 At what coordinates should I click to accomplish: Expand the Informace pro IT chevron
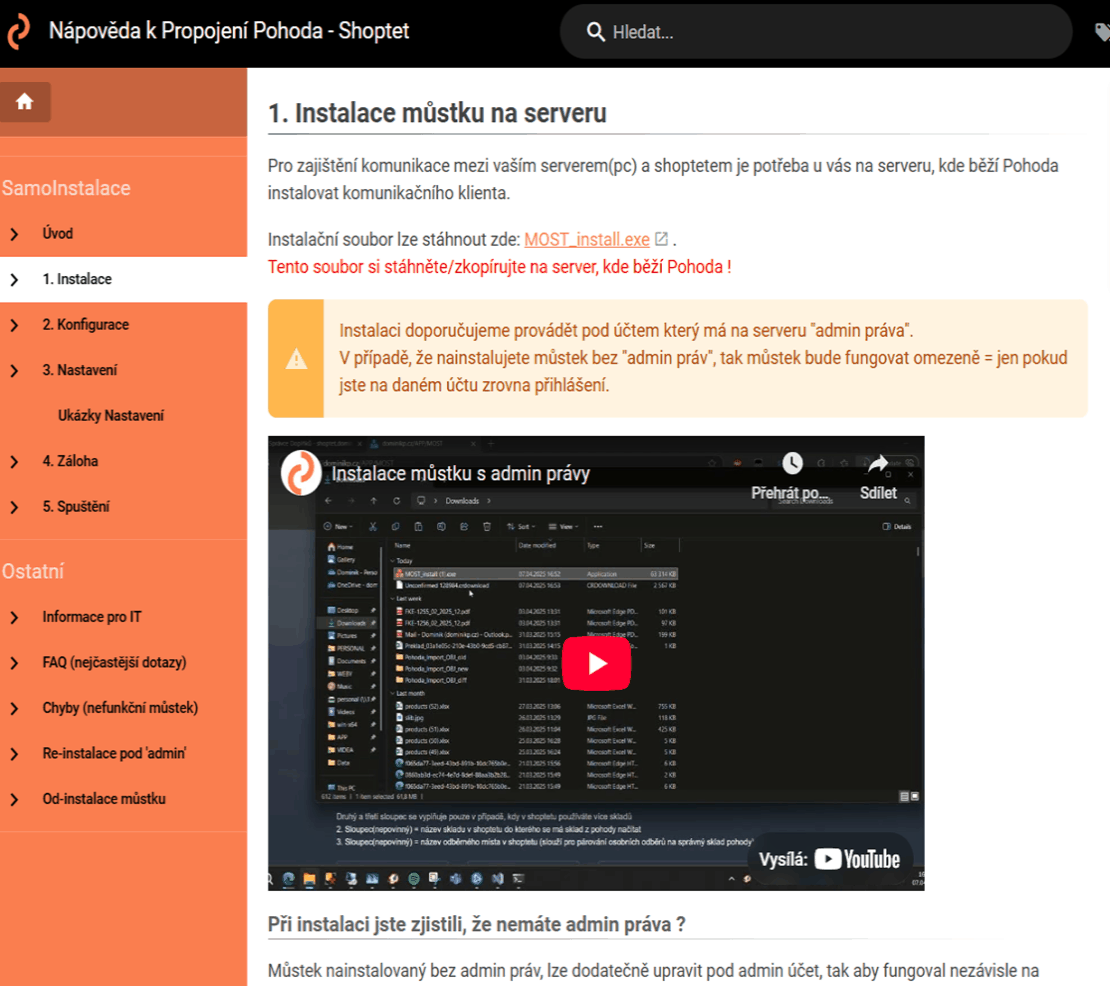14,617
